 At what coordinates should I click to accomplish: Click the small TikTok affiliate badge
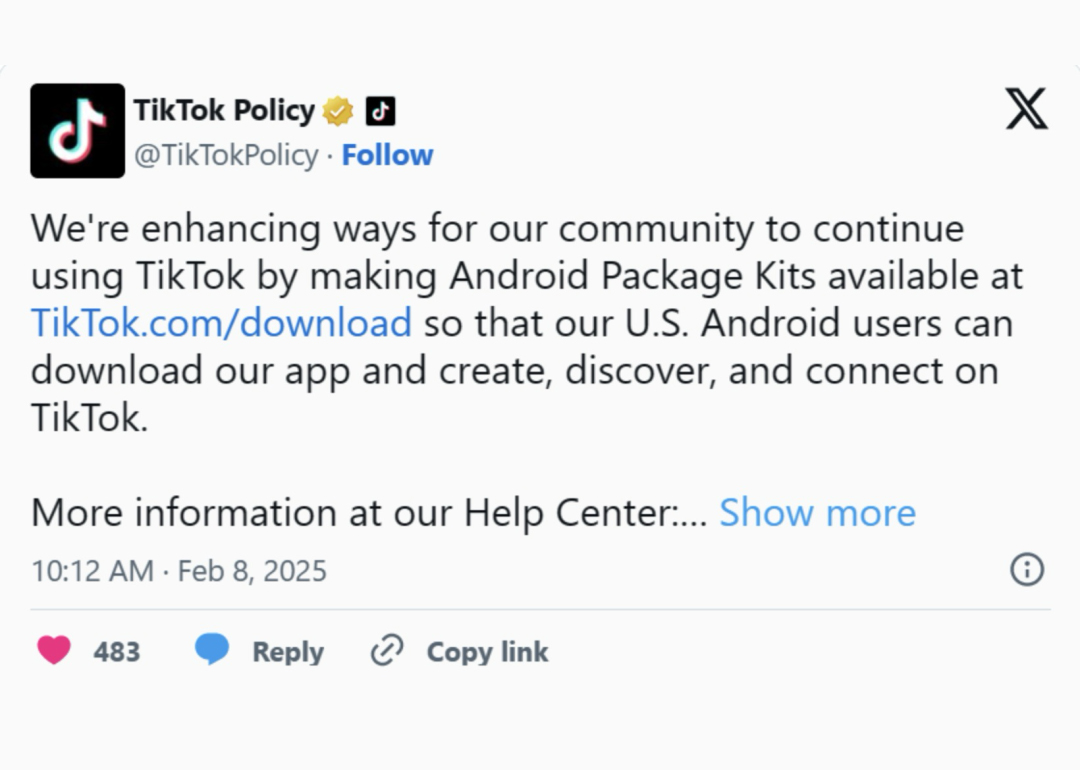pyautogui.click(x=380, y=111)
